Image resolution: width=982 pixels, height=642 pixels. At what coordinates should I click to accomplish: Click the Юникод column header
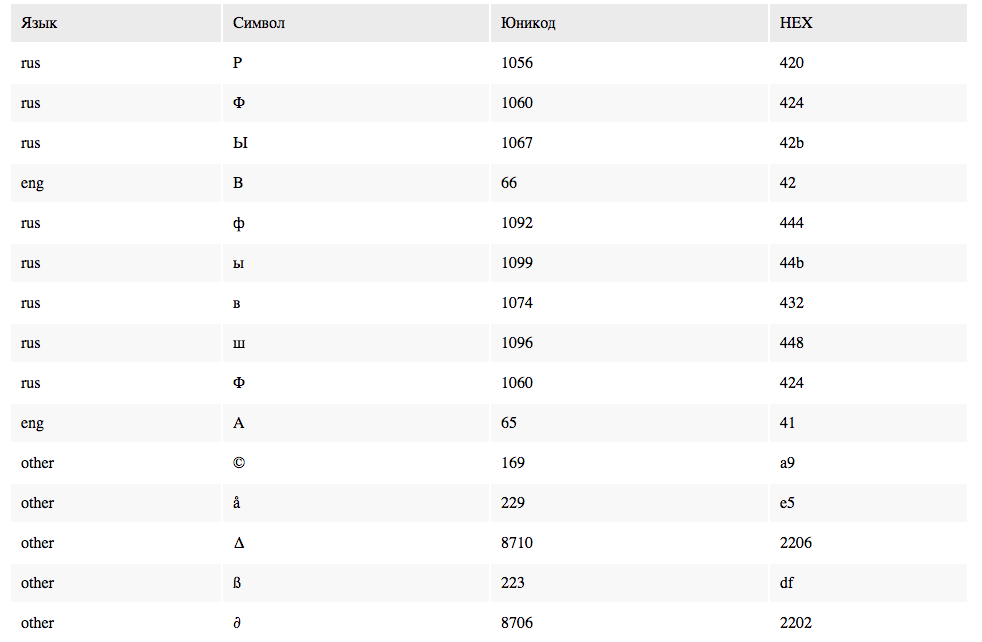click(629, 23)
